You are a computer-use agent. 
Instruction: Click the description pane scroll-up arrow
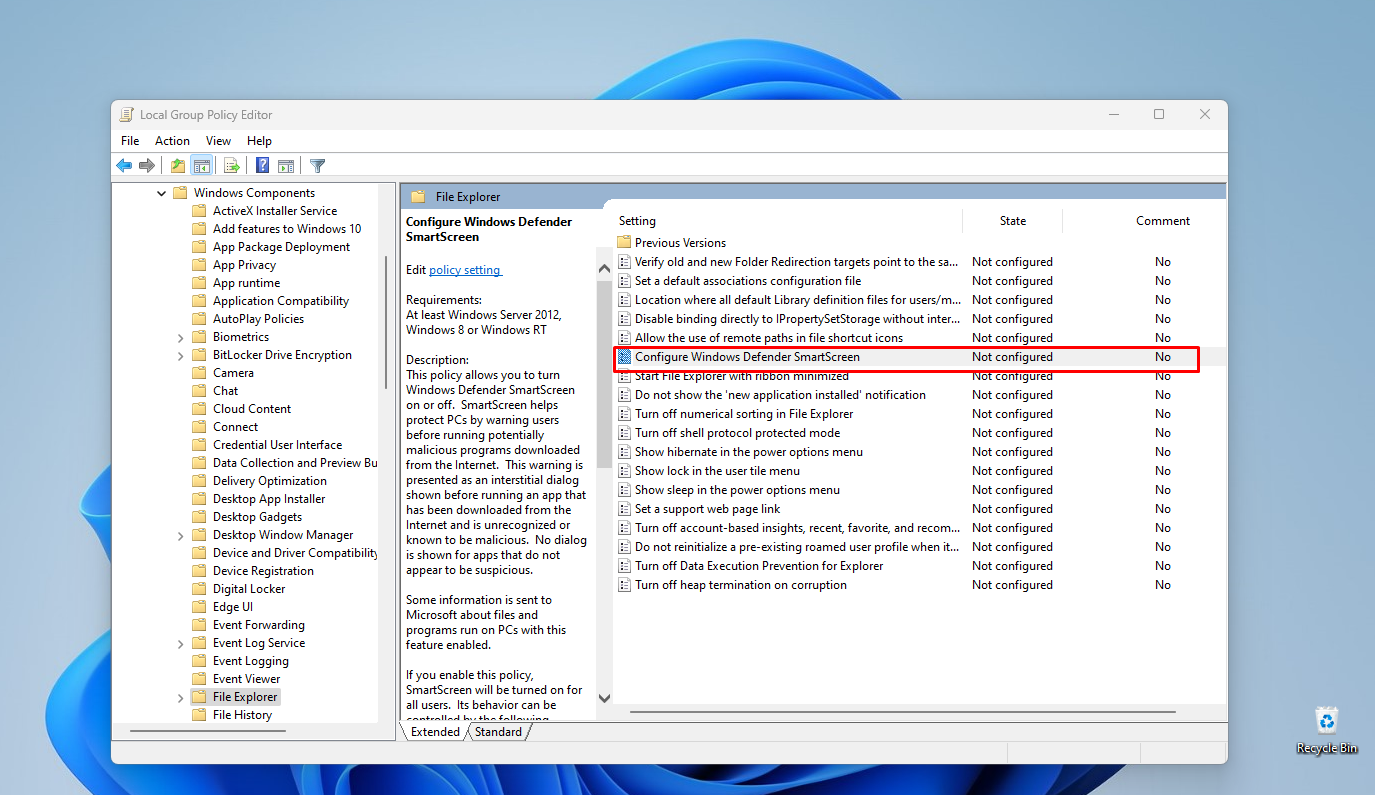[x=604, y=269]
